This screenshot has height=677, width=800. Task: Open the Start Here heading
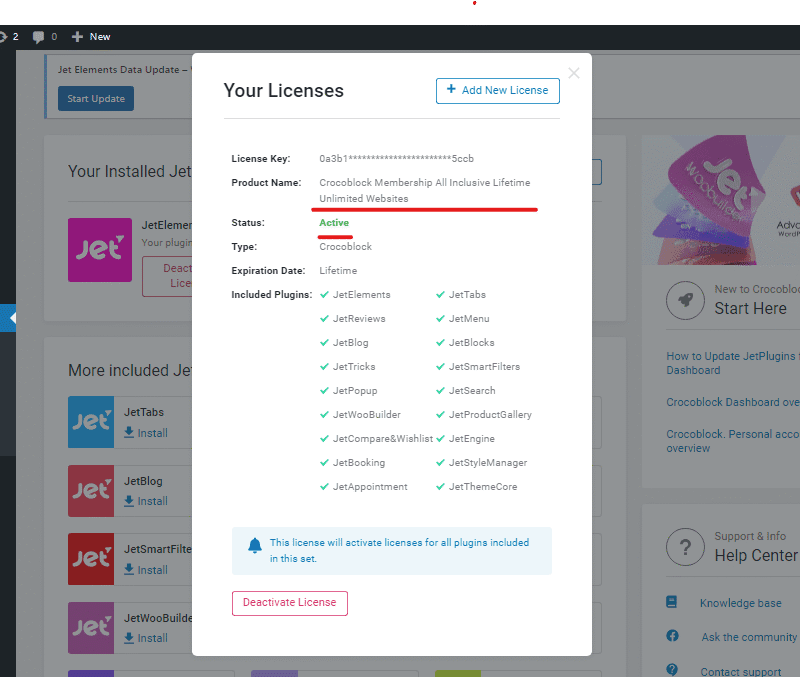(x=750, y=309)
